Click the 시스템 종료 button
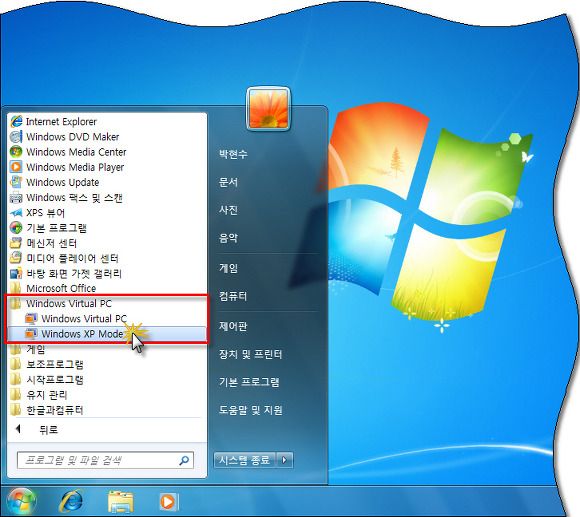 [245, 460]
